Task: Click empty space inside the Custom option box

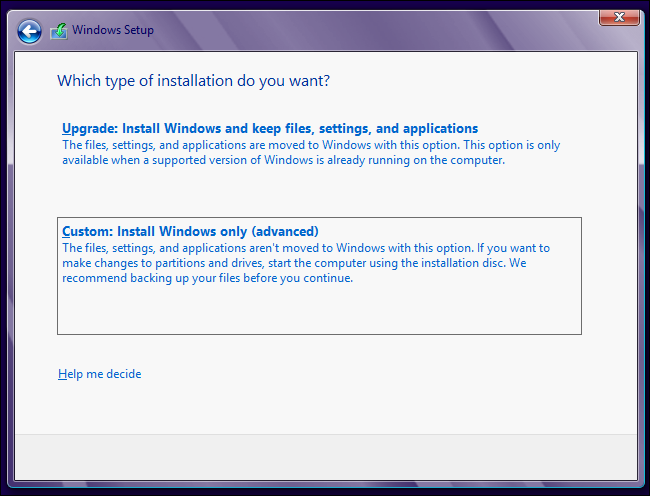Action: coord(320,310)
